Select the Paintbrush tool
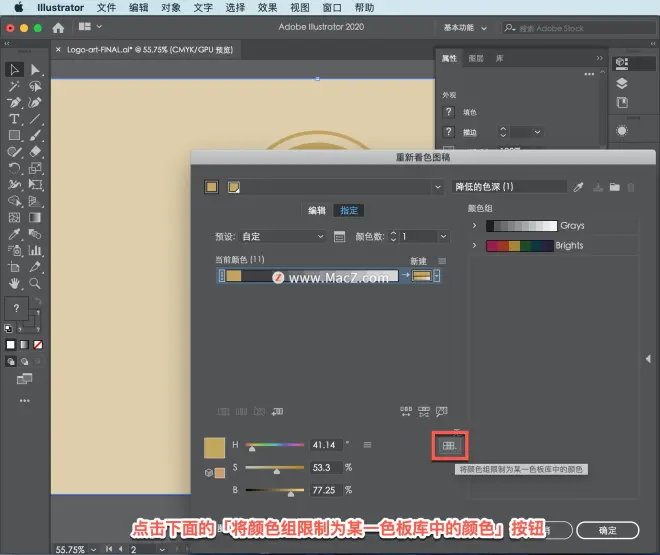 tap(35, 135)
